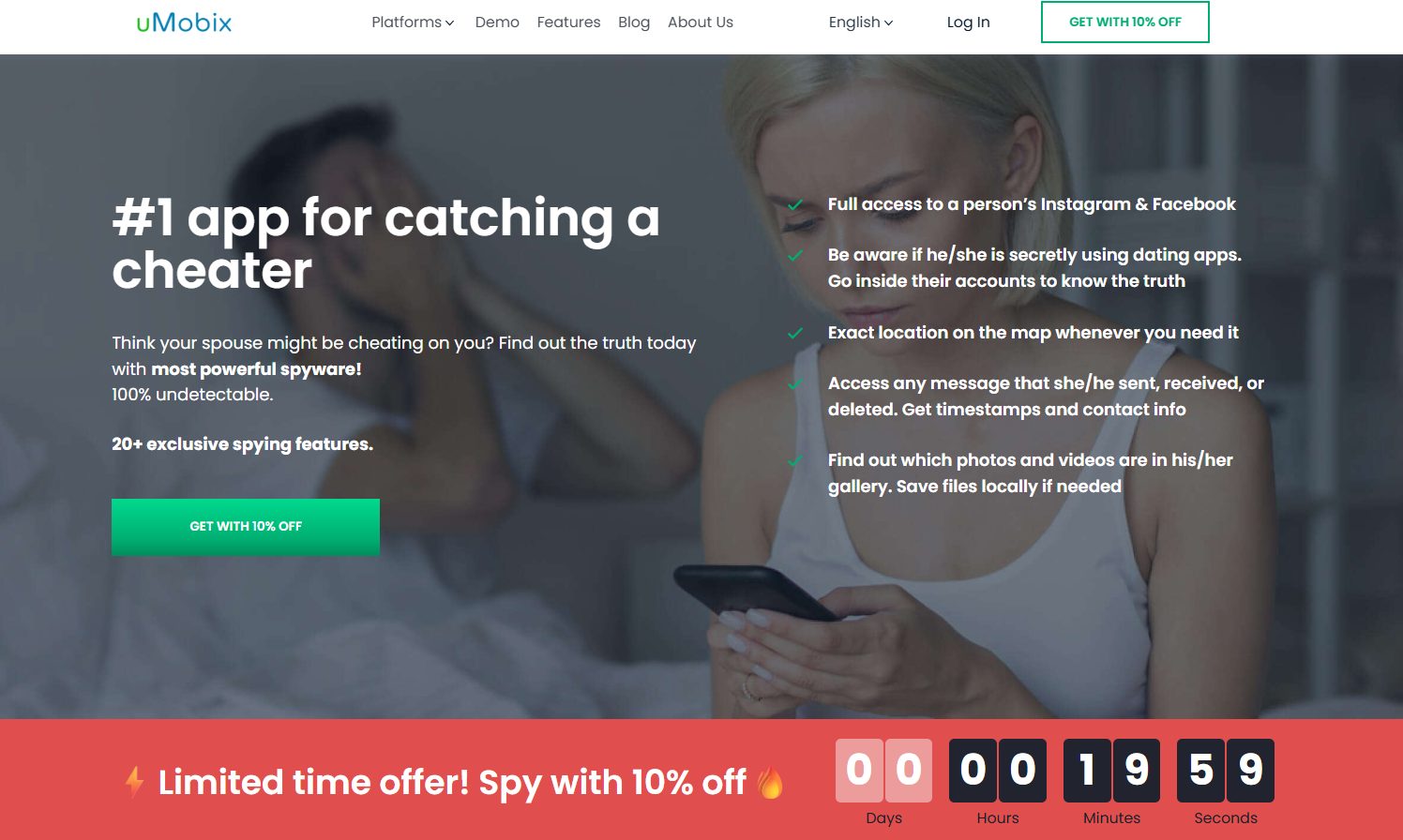This screenshot has height=840, width=1403.
Task: Click the flame icon after '10% off'
Action: (x=770, y=782)
